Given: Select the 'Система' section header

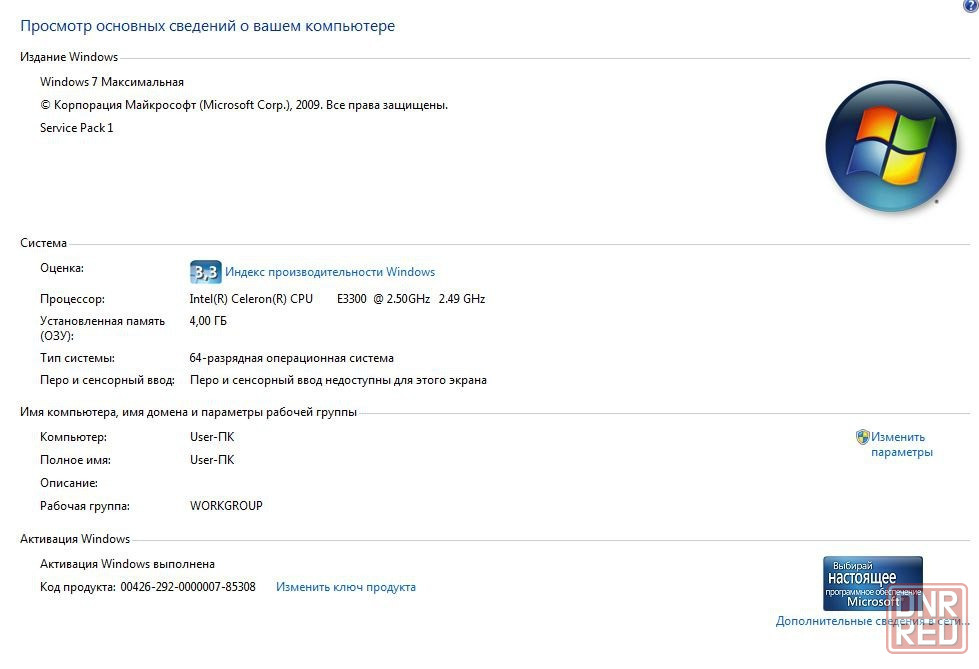Looking at the screenshot, I should pos(43,243).
